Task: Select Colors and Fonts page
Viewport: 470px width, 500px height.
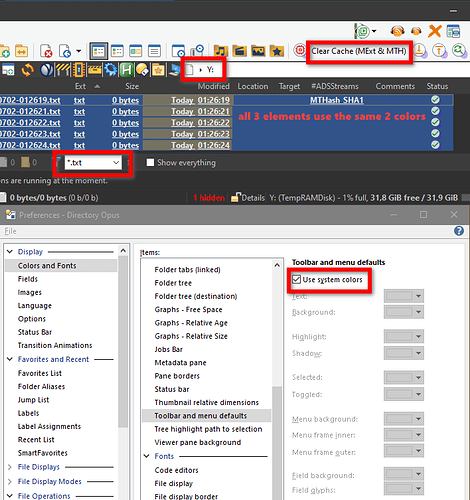Action: pyautogui.click(x=47, y=266)
